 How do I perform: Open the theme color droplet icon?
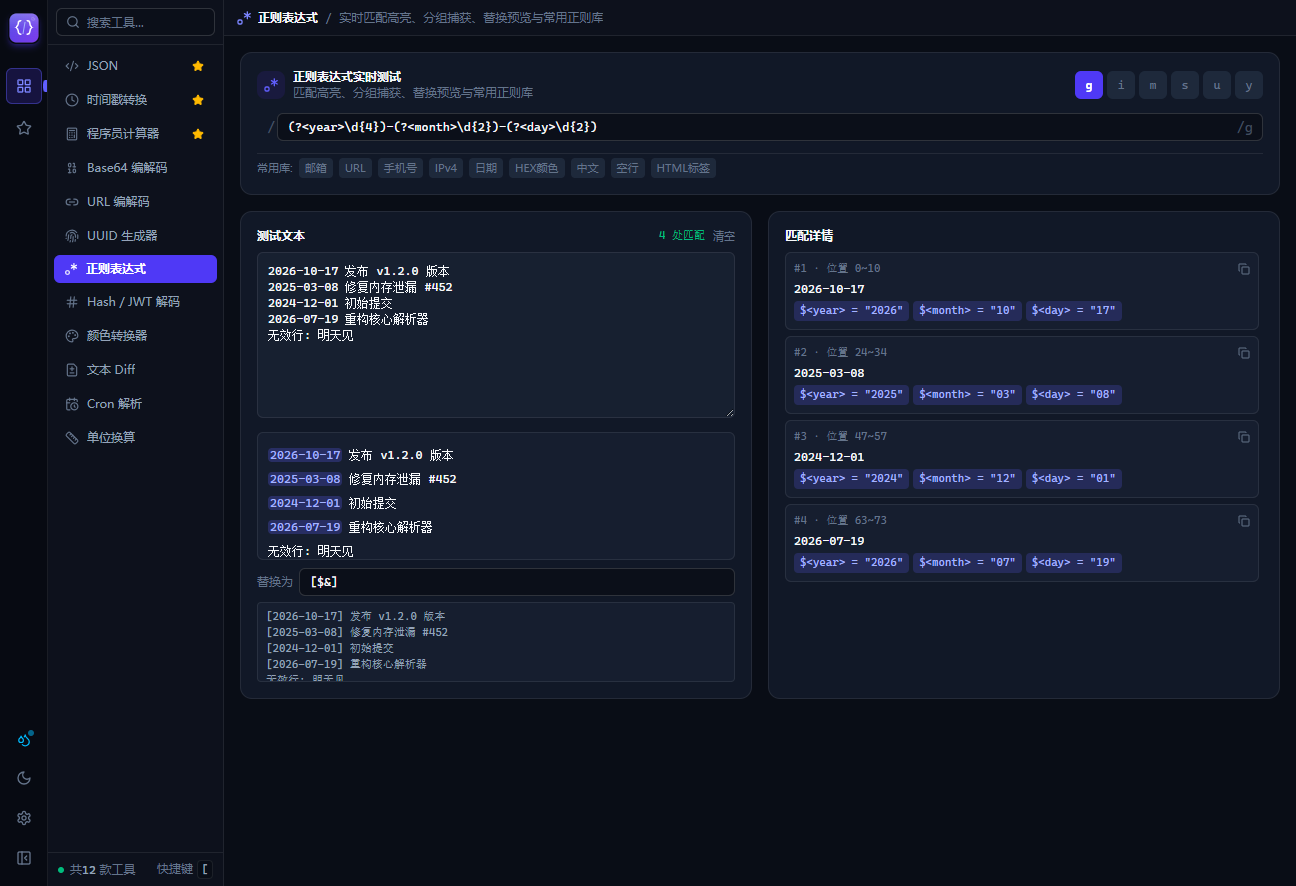coord(24,740)
